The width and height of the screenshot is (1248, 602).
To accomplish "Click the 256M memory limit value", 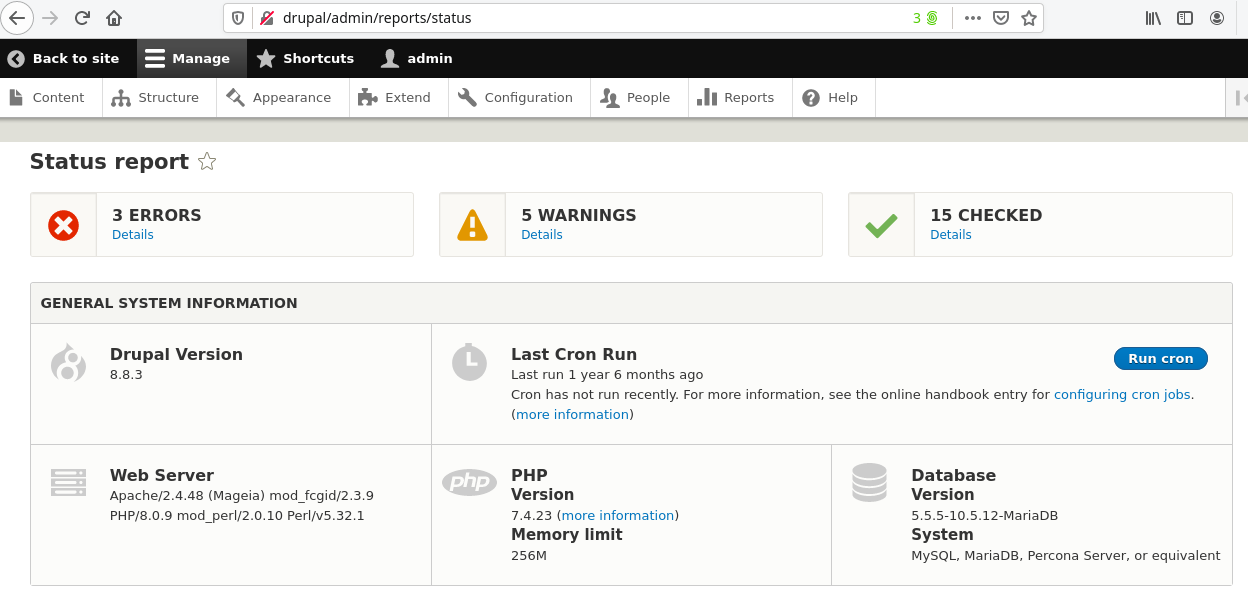I will [529, 556].
